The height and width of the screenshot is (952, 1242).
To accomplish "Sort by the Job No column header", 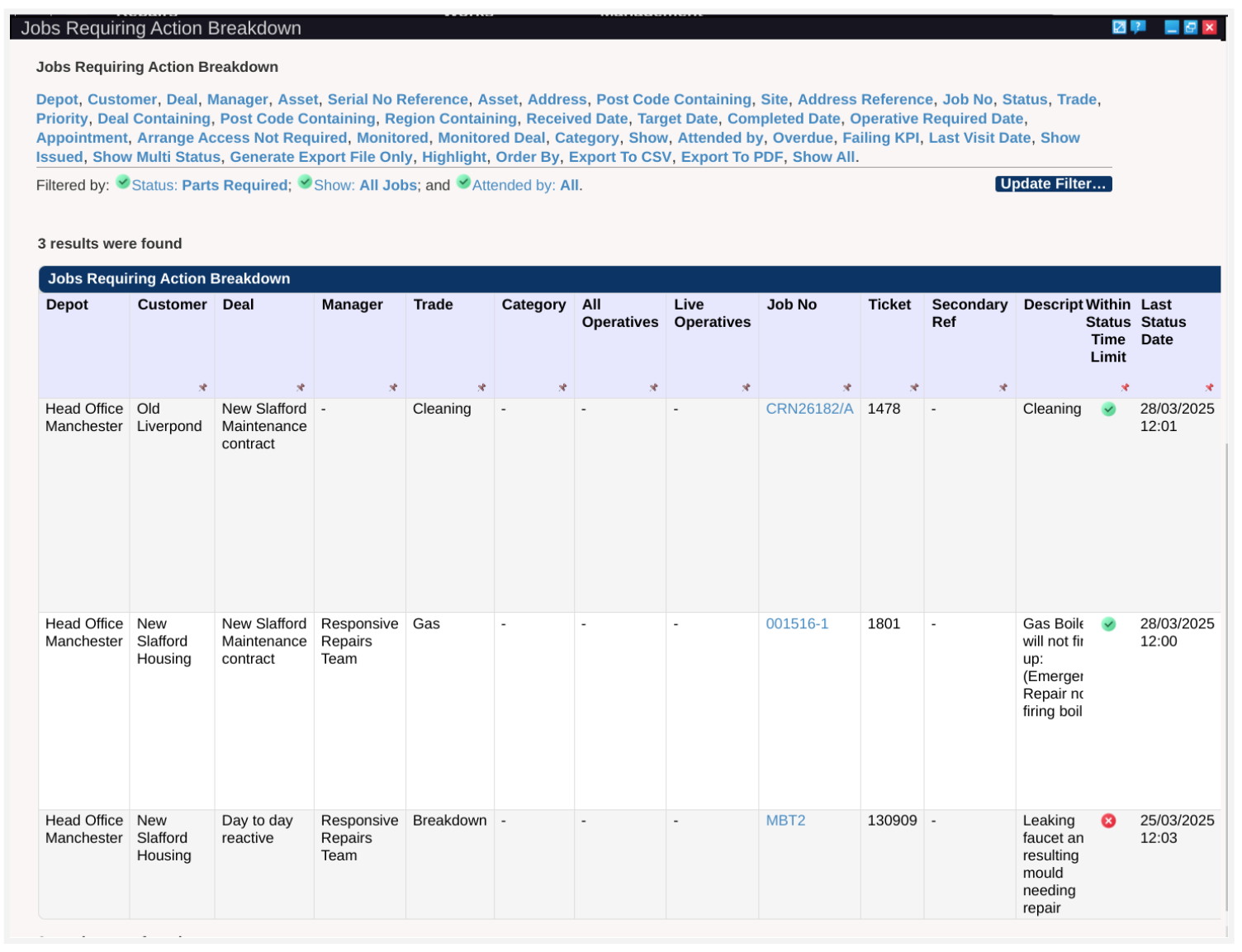I will pyautogui.click(x=791, y=305).
